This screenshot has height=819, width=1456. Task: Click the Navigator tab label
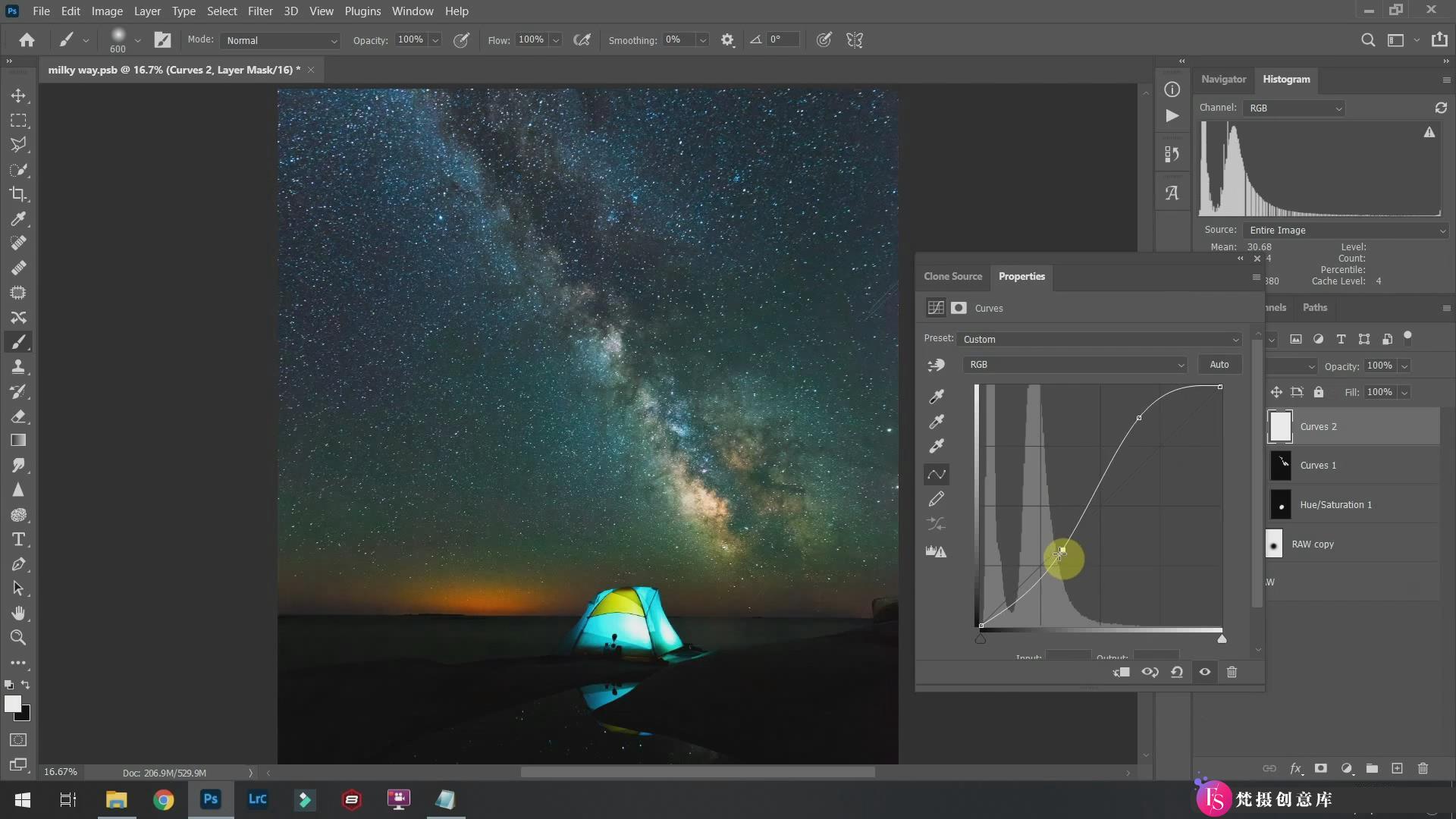1224,79
